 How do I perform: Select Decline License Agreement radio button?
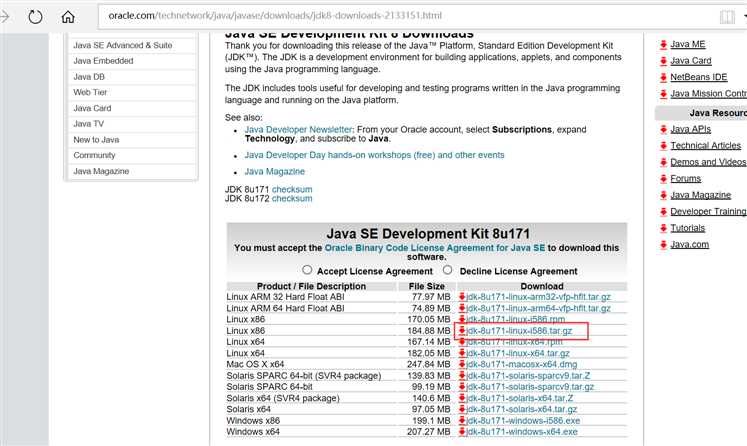tap(447, 270)
